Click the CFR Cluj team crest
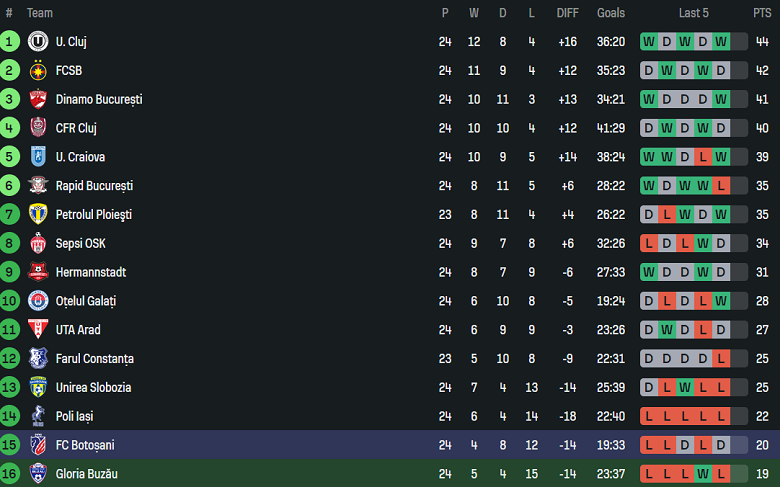The width and height of the screenshot is (780, 487). pyautogui.click(x=38, y=128)
